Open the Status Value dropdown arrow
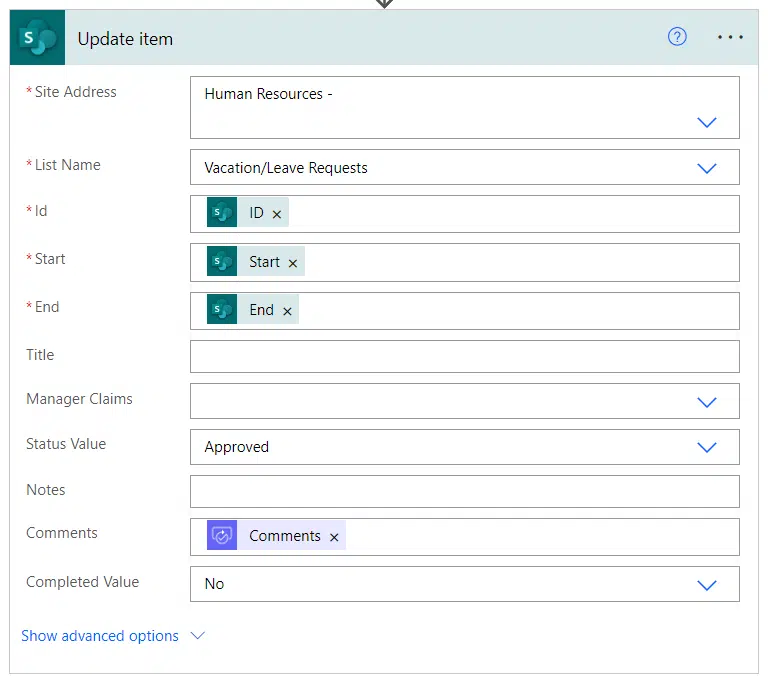This screenshot has height=682, width=768. coord(707,447)
